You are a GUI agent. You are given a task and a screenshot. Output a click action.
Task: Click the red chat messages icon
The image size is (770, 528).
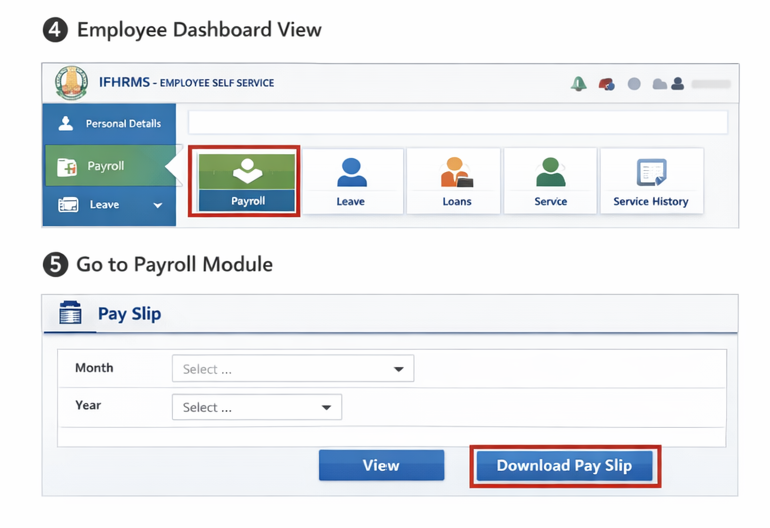606,84
